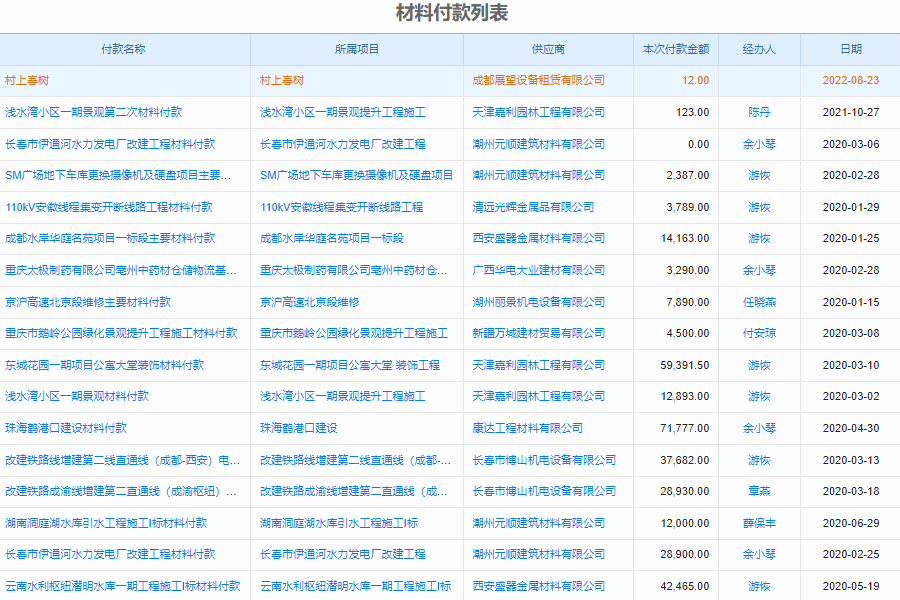Open 西安盛器金属材料有限公司 in the 14,163.00 row

tap(538, 238)
